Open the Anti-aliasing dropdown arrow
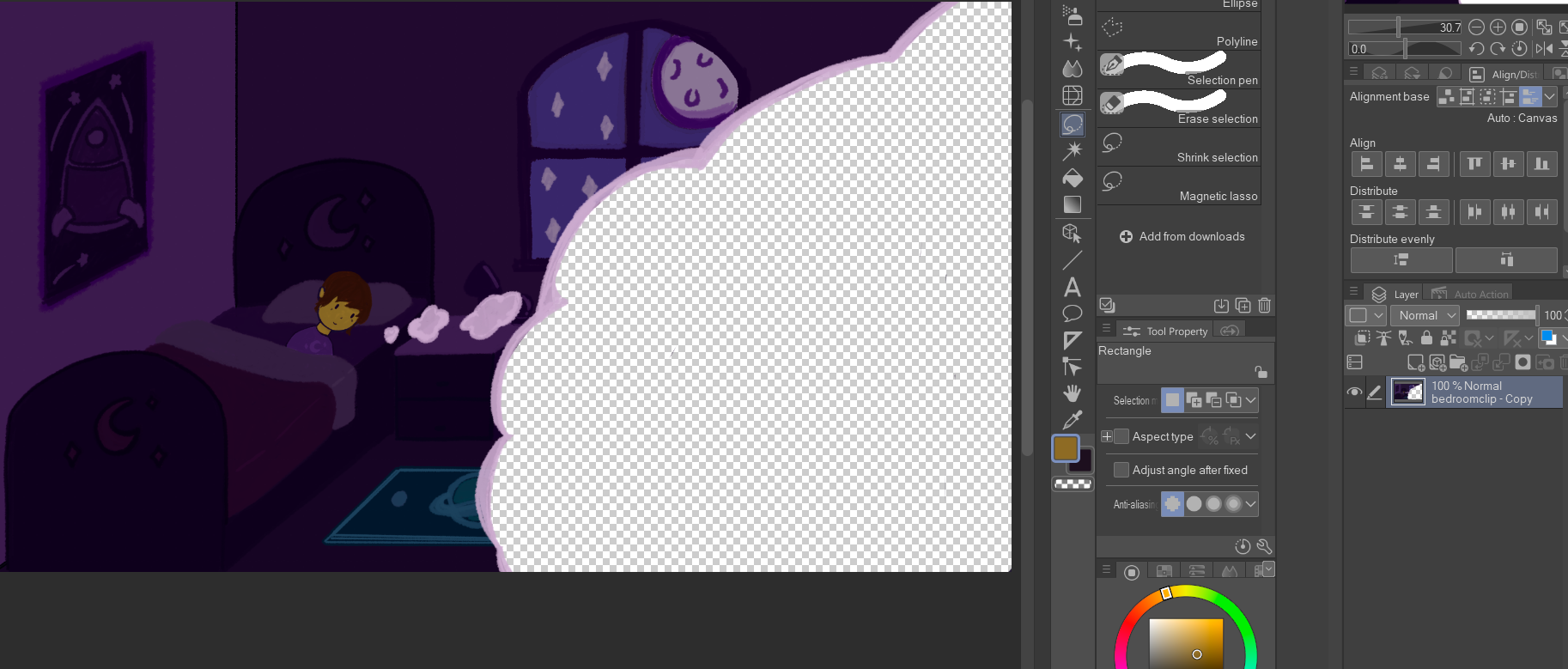 click(1251, 504)
